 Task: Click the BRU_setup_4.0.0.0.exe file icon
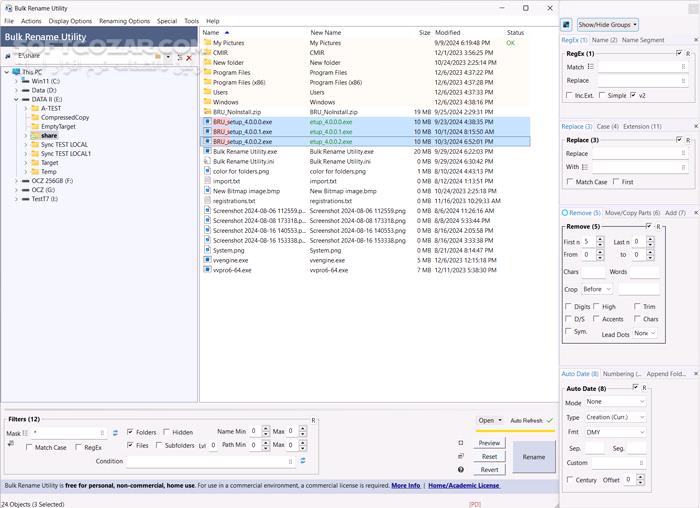point(207,121)
